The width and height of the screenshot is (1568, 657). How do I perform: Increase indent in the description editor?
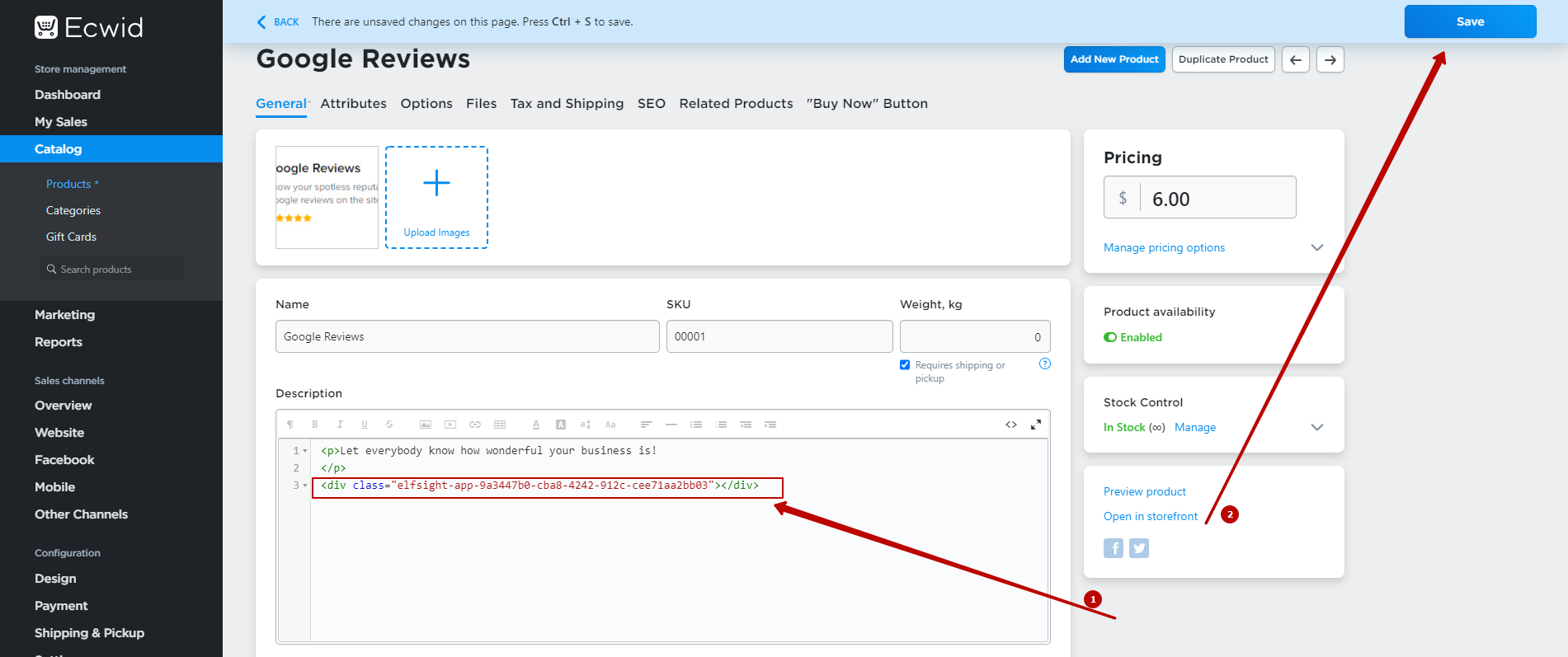pyautogui.click(x=770, y=425)
